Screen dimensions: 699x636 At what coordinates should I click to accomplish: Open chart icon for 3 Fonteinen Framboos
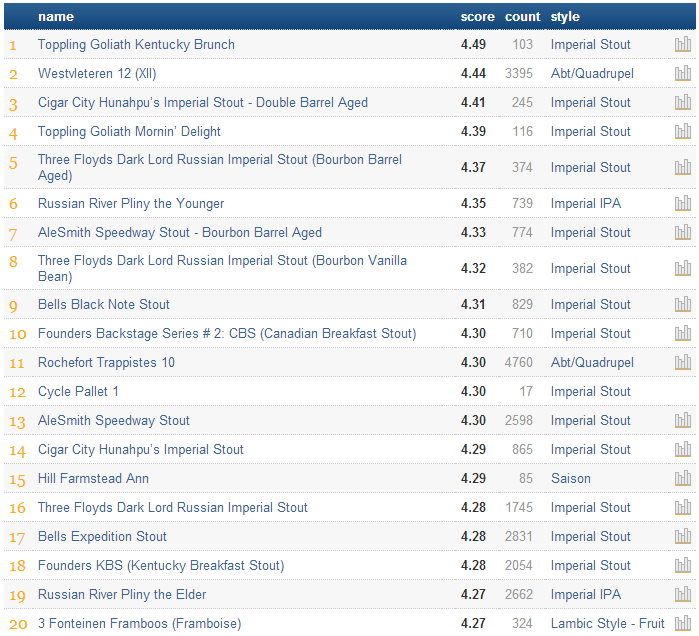[x=683, y=623]
